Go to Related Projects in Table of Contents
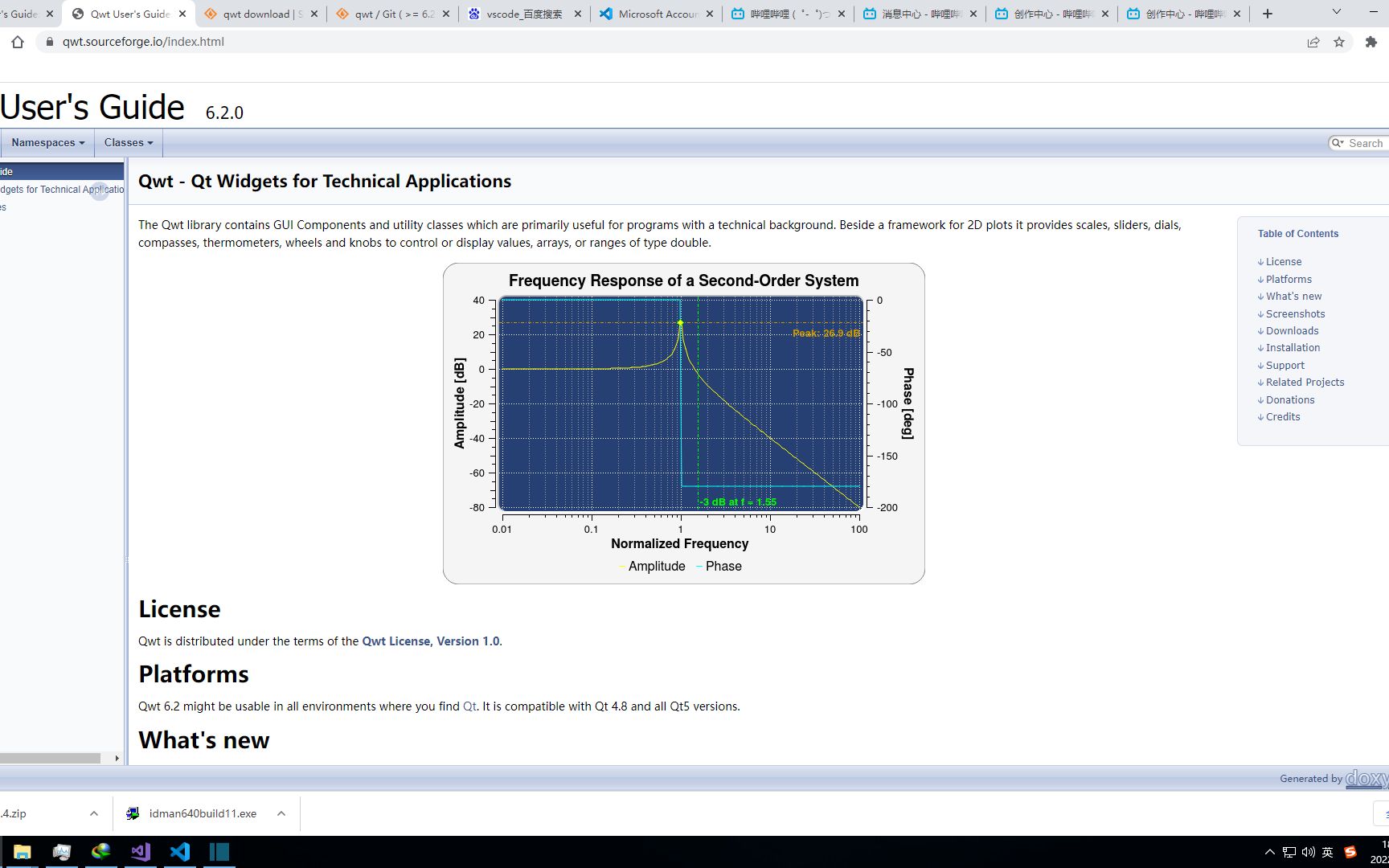 point(1305,383)
